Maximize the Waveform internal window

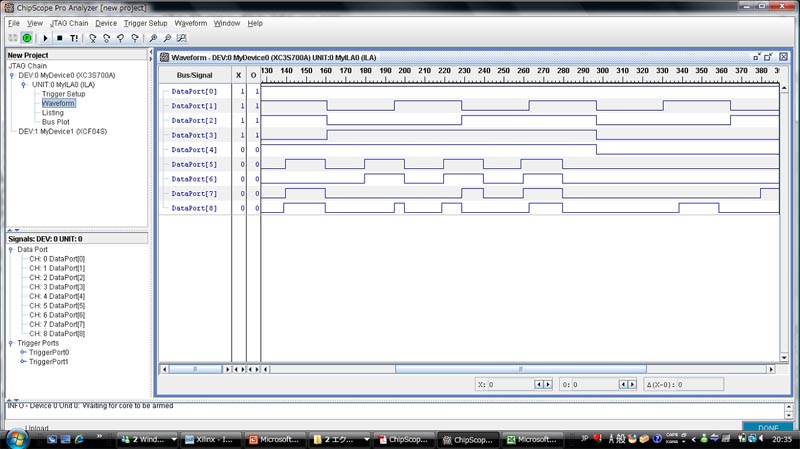click(768, 57)
